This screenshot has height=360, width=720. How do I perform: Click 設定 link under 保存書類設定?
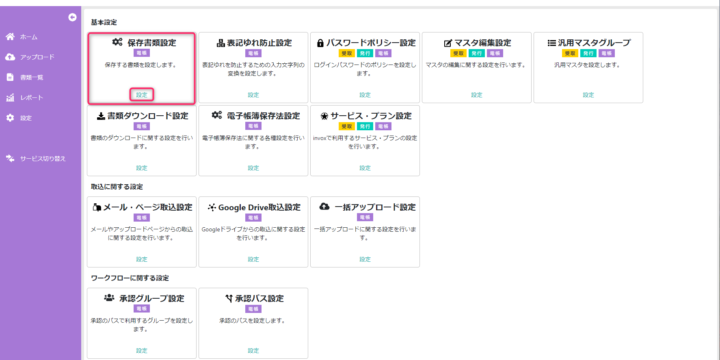pyautogui.click(x=141, y=95)
